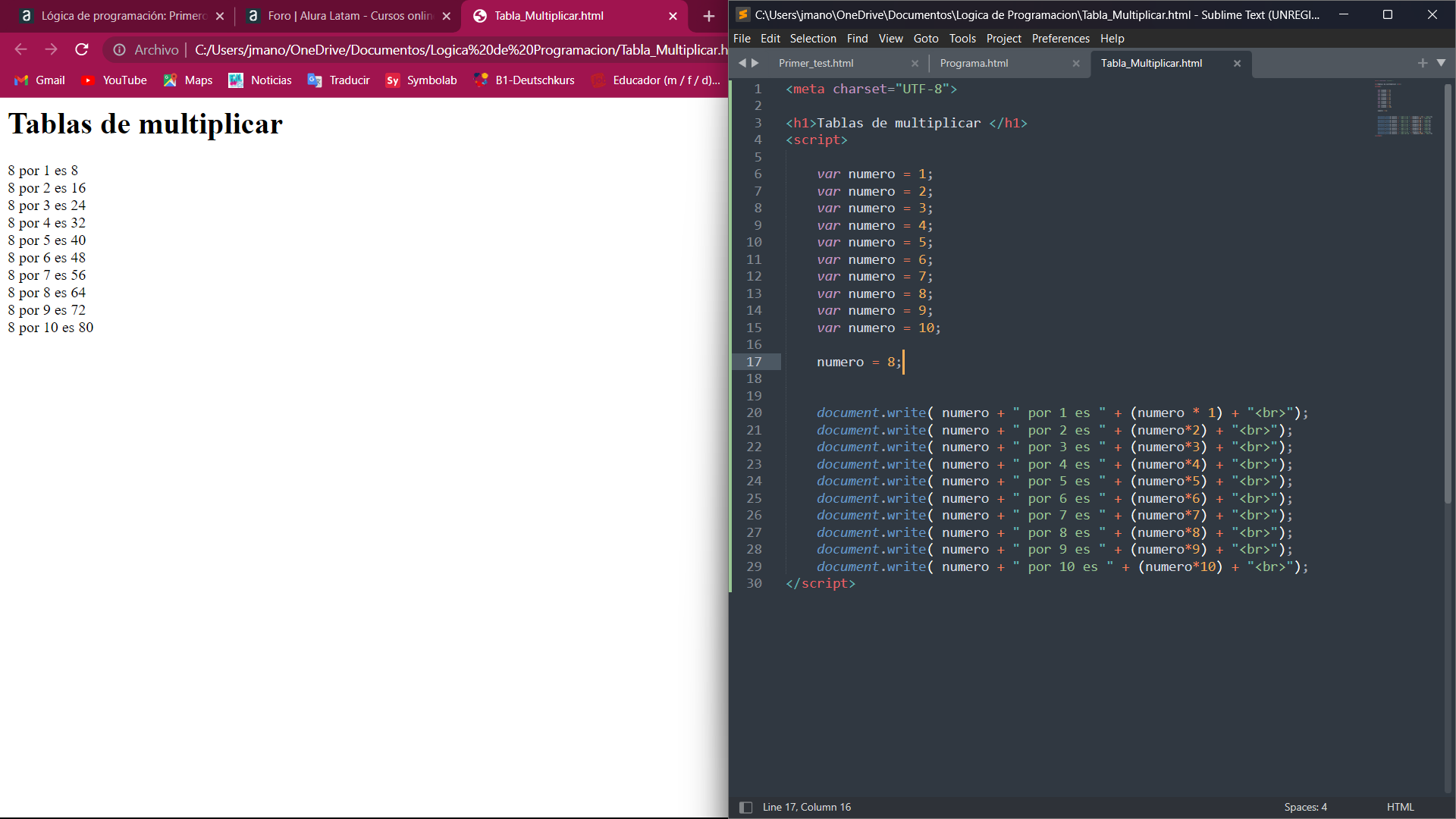The width and height of the screenshot is (1456, 819).
Task: Open Sublime Text Edit menu
Action: click(770, 39)
